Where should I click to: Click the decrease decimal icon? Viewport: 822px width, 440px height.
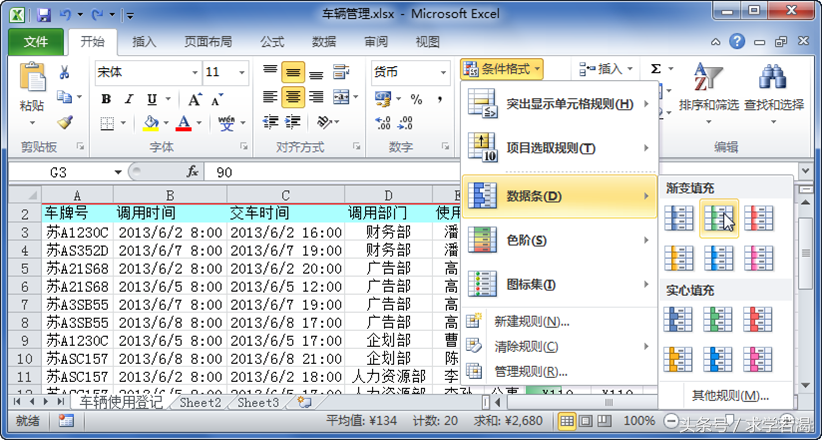[405, 123]
